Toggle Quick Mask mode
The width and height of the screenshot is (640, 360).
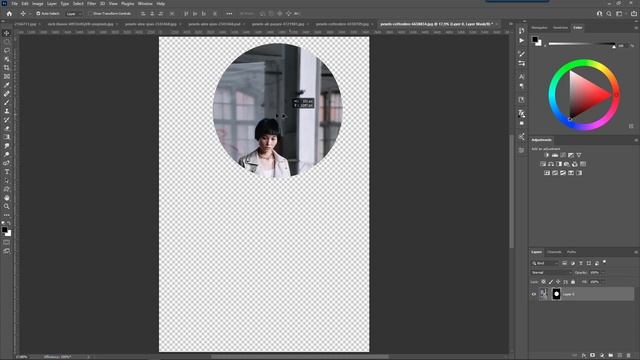[x=7, y=242]
